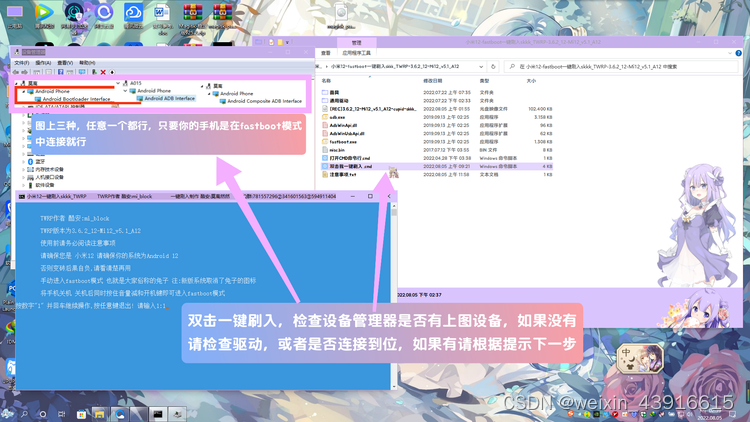The height and width of the screenshot is (422, 750).
Task: Switch to the 管理 ribbon tab in Explorer
Action: coord(356,43)
